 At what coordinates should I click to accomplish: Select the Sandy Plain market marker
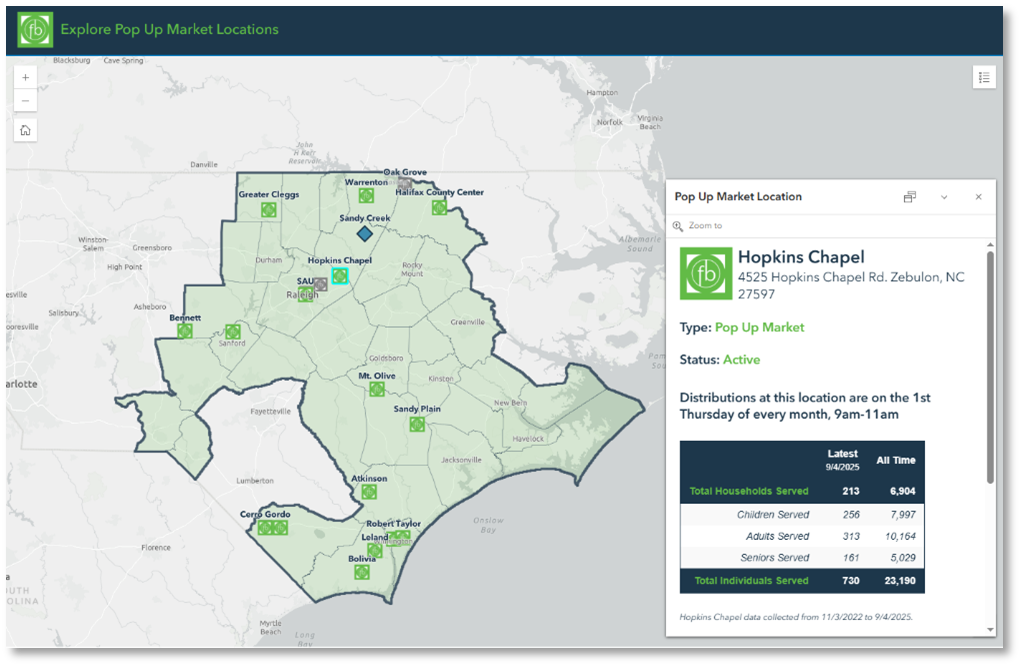click(x=417, y=424)
